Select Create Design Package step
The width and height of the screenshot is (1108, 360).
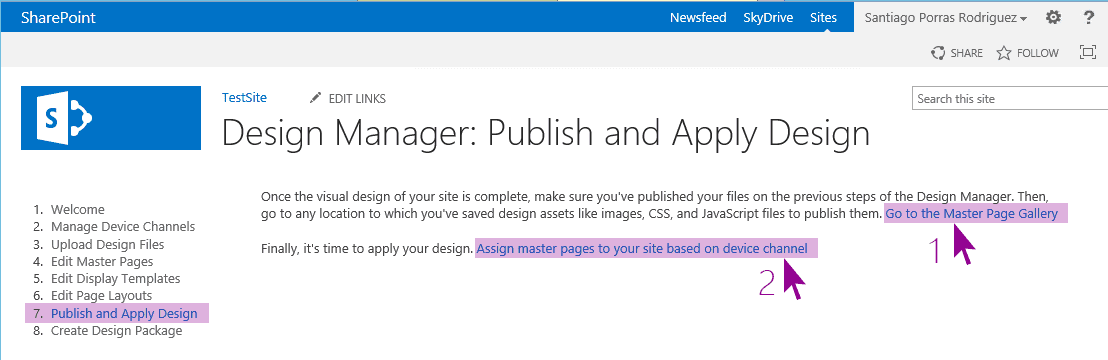pos(117,330)
